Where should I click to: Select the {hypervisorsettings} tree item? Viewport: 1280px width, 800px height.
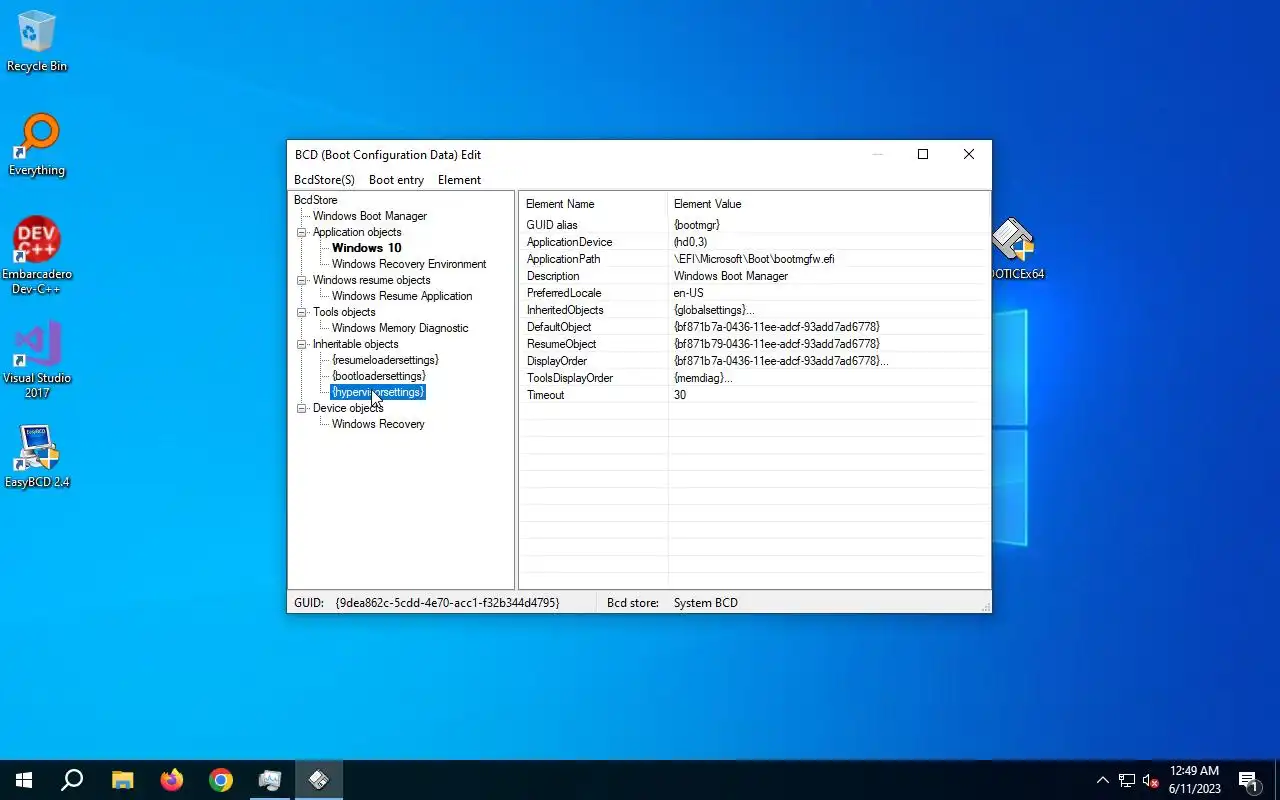378,392
